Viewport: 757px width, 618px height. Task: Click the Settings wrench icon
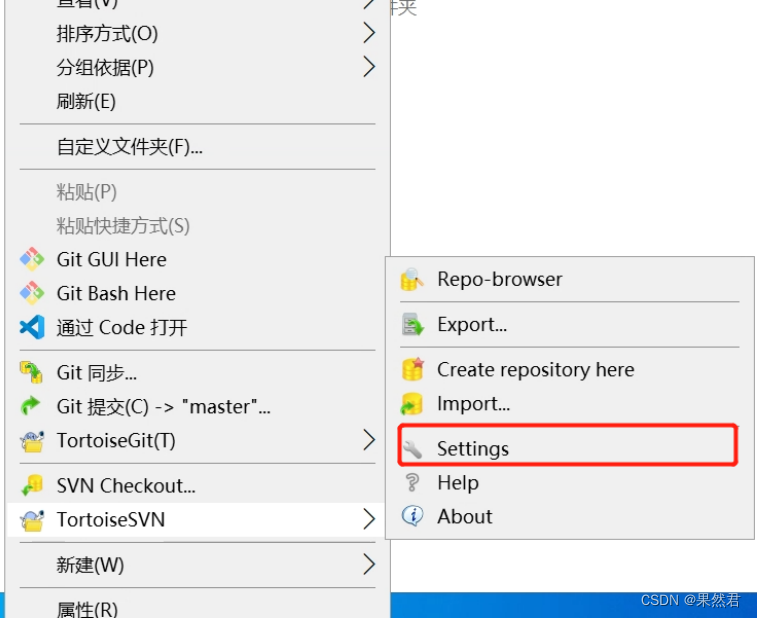click(413, 449)
